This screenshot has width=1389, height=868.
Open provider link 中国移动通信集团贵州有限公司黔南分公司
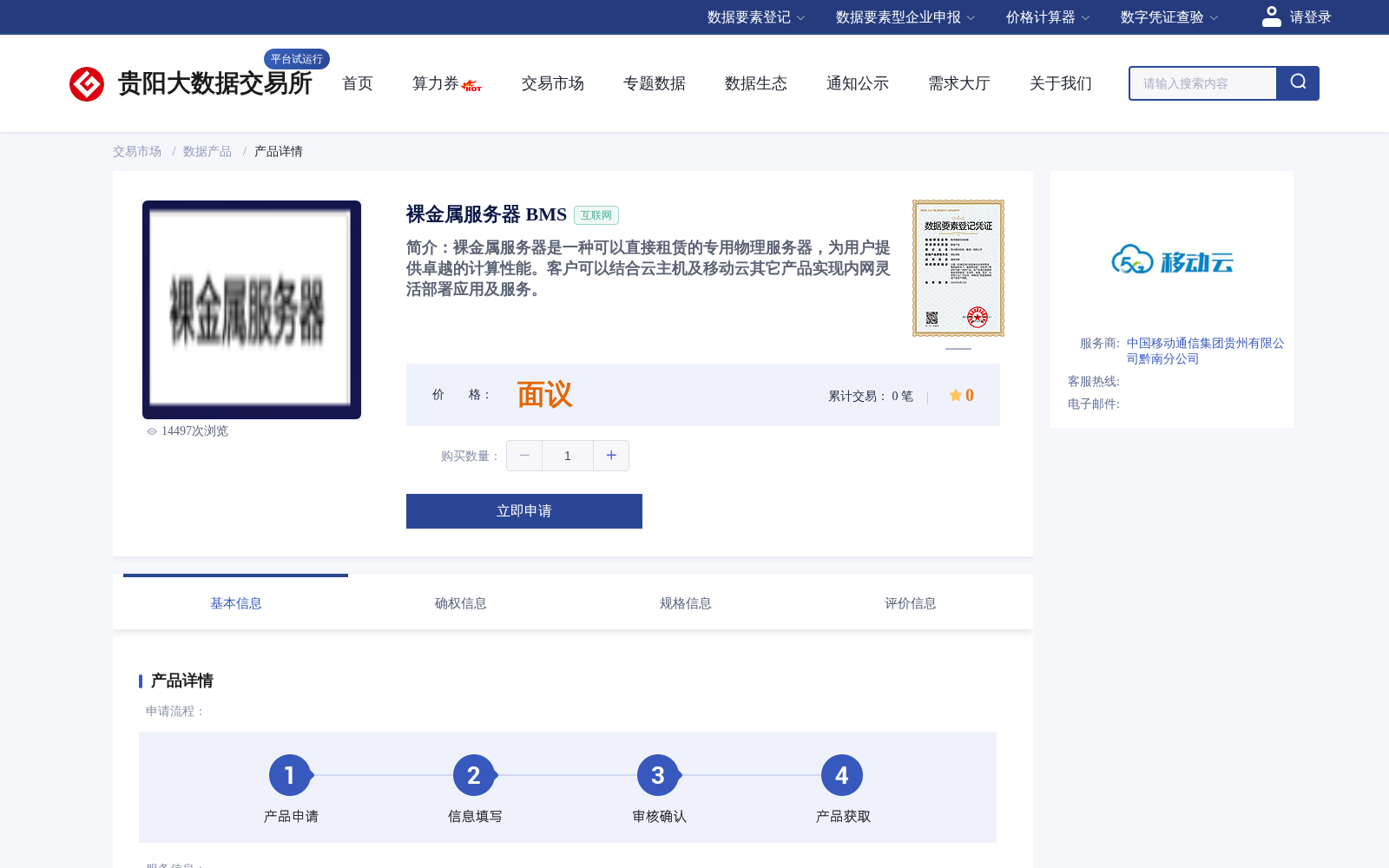point(1206,351)
